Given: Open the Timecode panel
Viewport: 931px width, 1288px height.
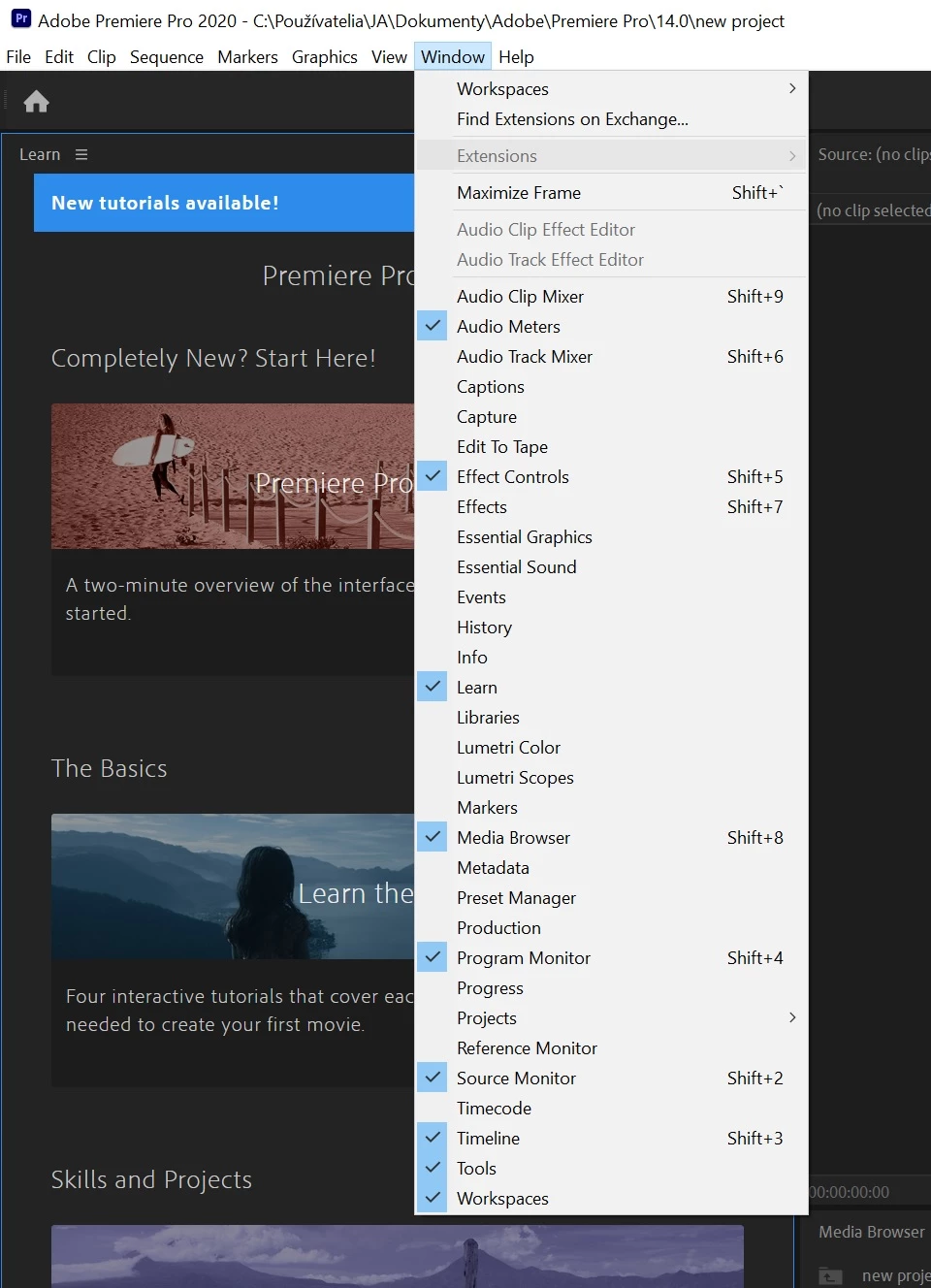Looking at the screenshot, I should click(611, 1109).
